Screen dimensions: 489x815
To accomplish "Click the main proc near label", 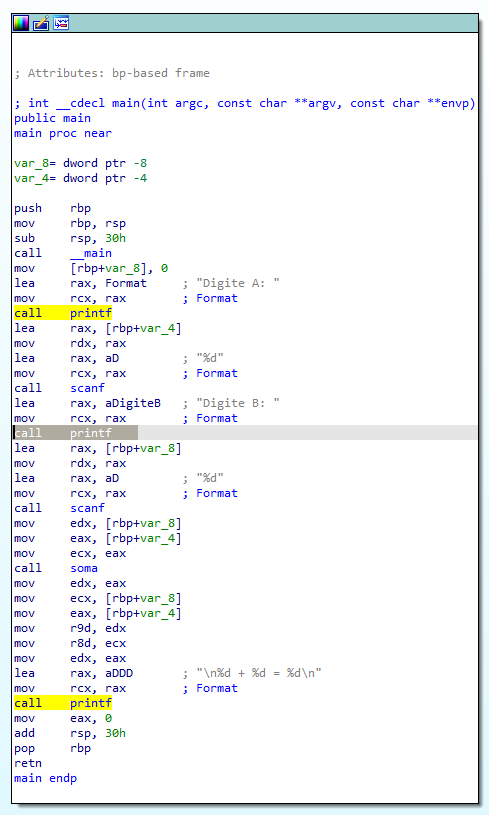I will point(63,133).
